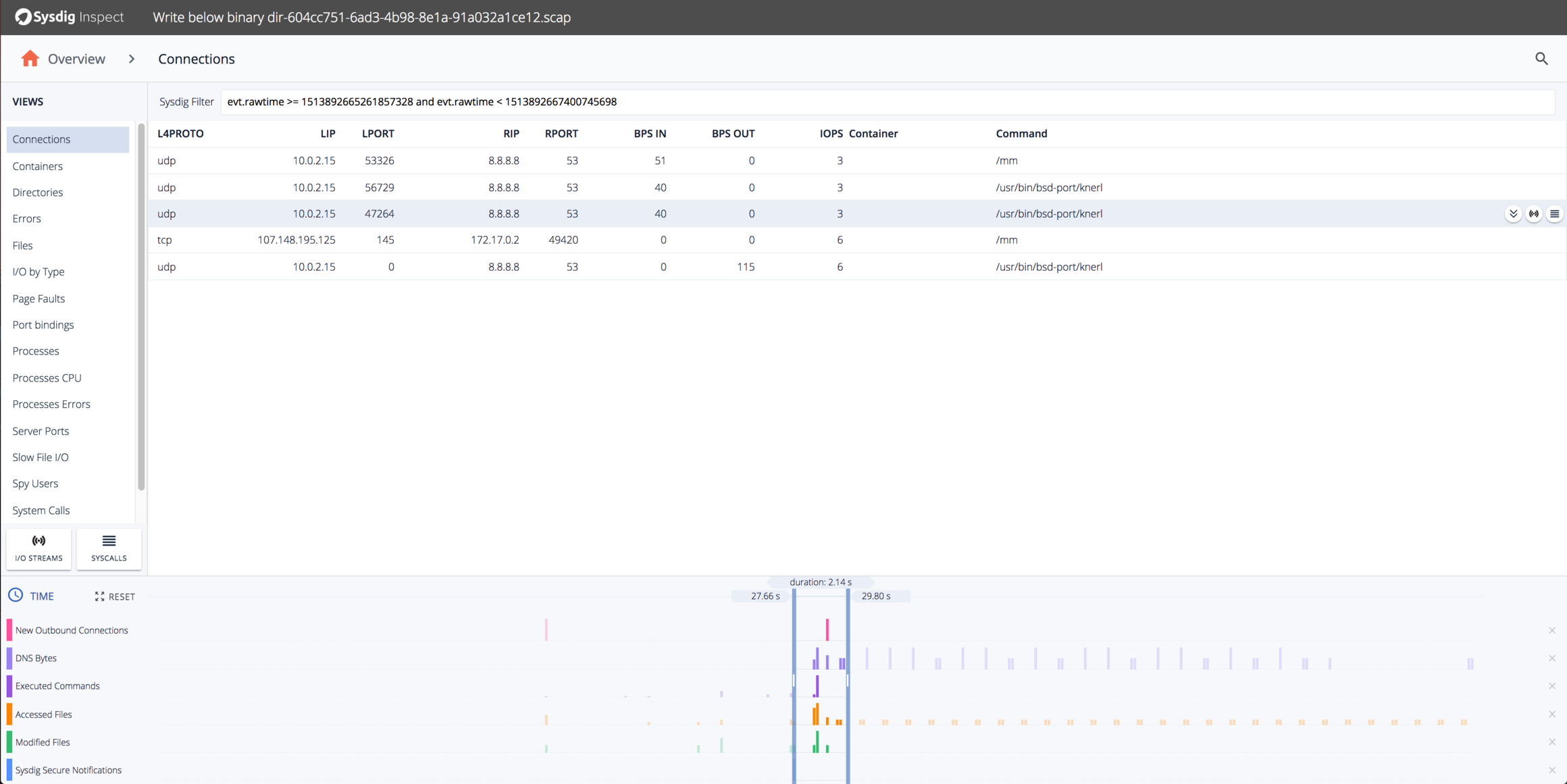Image resolution: width=1567 pixels, height=784 pixels.
Task: Open syscalls list icon on selected row
Action: (x=1554, y=213)
